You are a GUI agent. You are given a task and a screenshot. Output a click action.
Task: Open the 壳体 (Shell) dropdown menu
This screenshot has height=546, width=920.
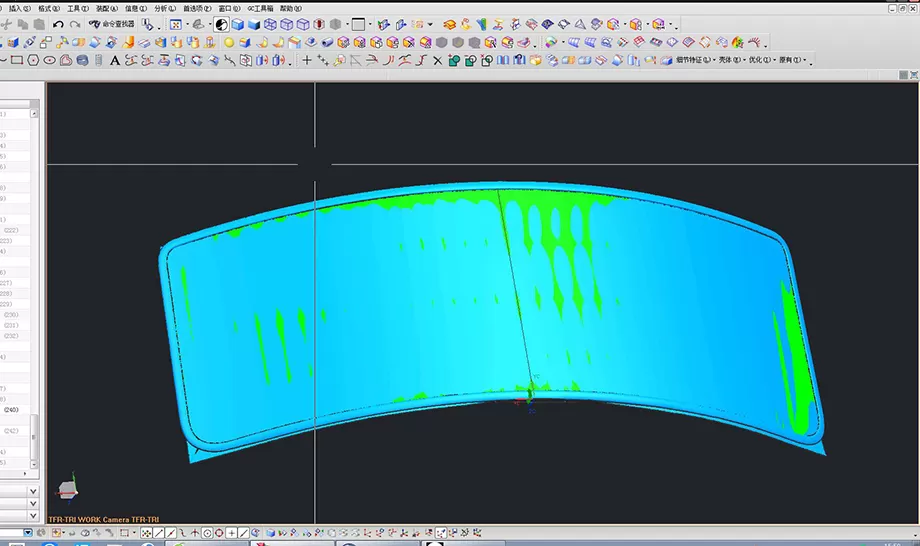tap(731, 60)
